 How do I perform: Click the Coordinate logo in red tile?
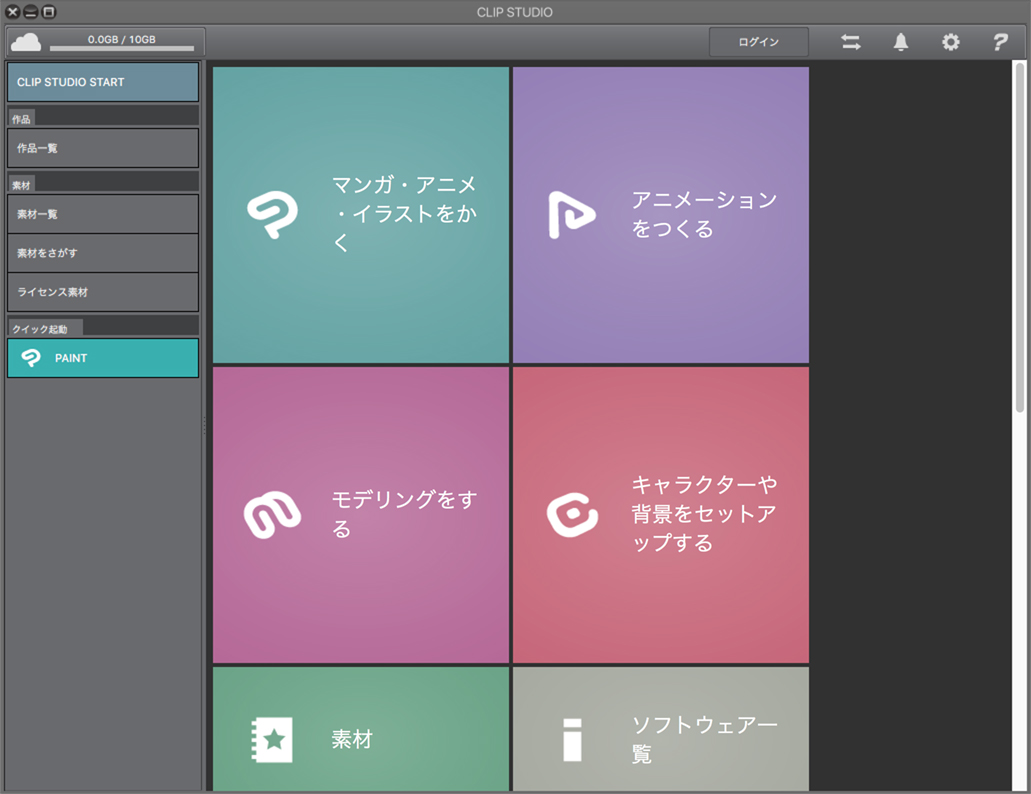(572, 514)
